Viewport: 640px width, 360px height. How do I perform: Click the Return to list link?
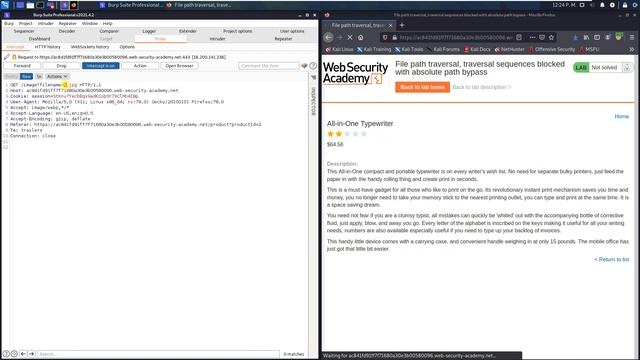pyautogui.click(x=611, y=259)
